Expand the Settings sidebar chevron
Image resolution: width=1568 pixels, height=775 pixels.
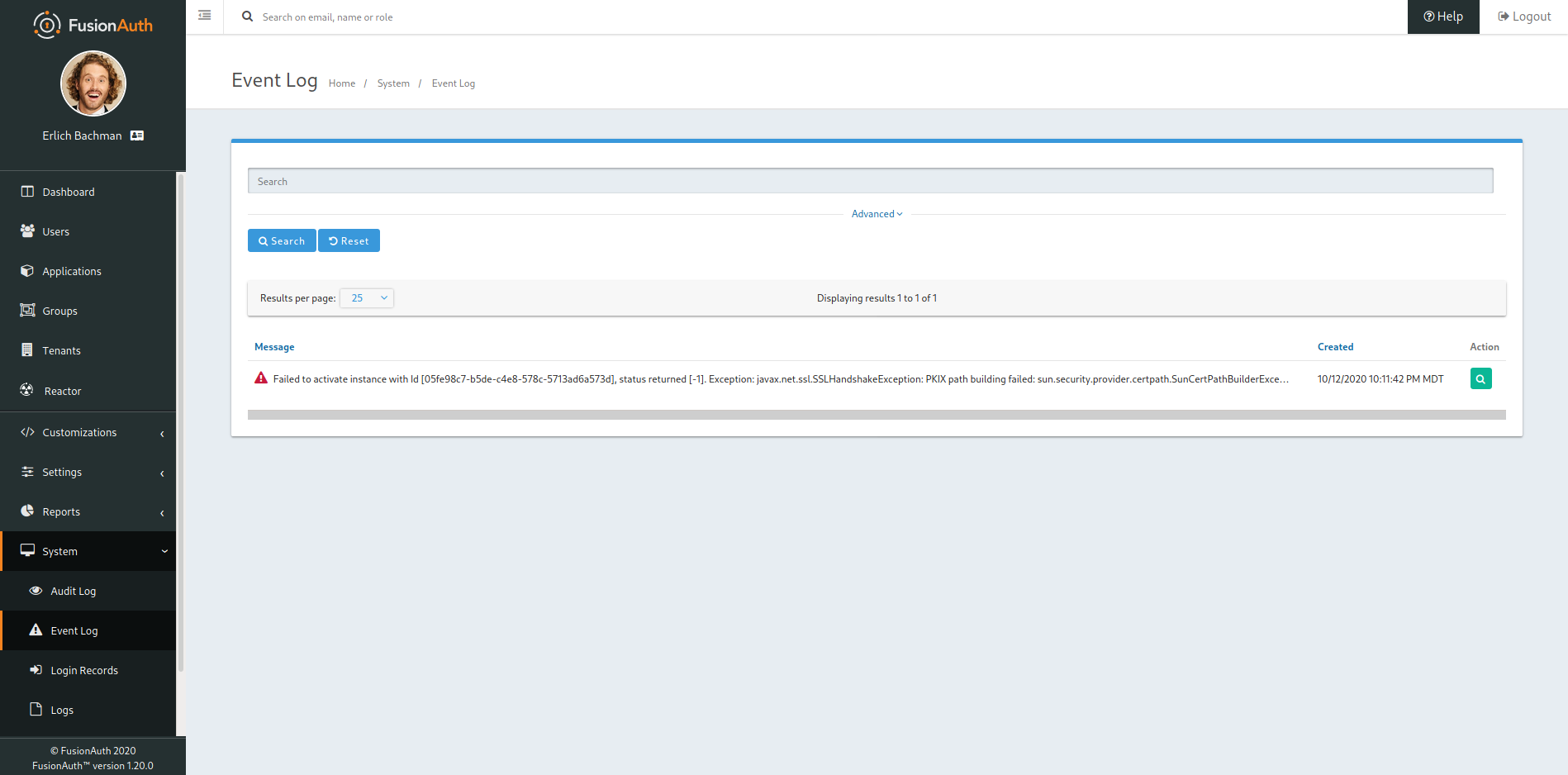pyautogui.click(x=161, y=473)
